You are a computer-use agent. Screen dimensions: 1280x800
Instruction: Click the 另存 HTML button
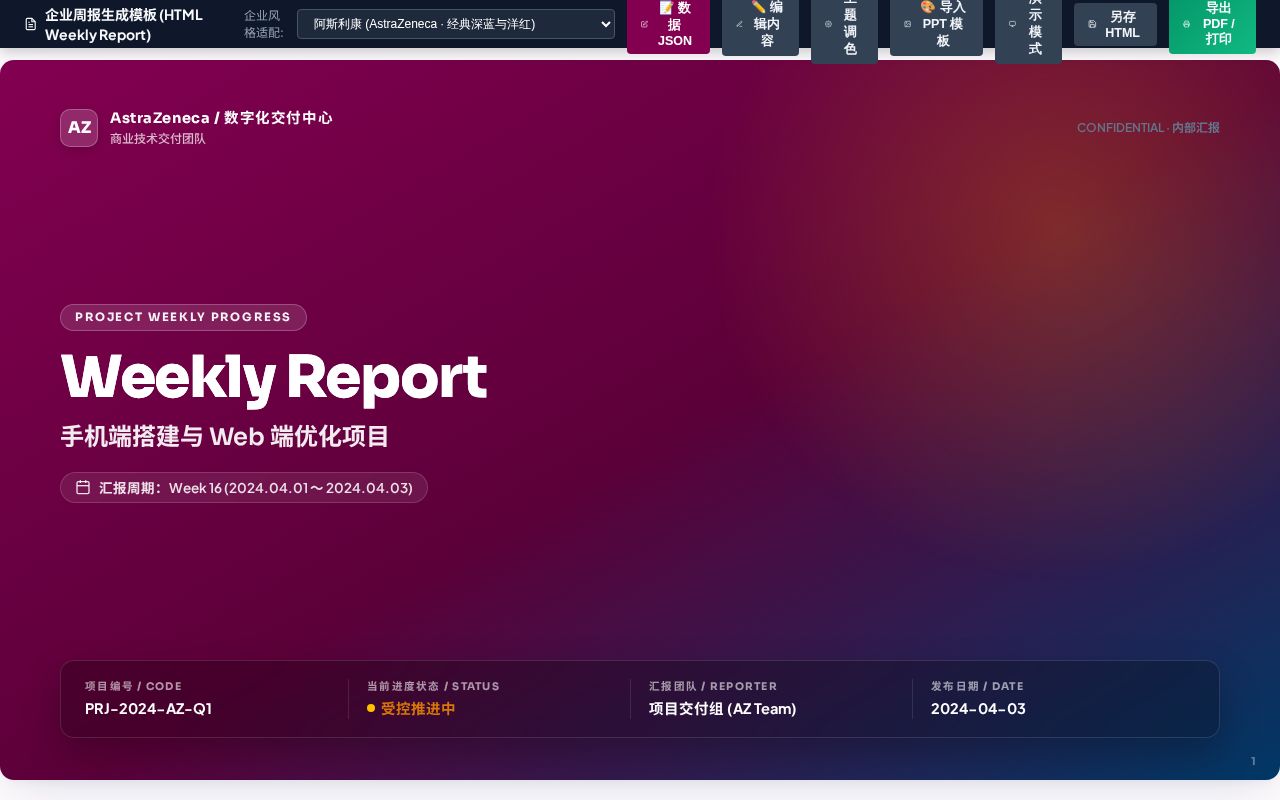click(1115, 24)
